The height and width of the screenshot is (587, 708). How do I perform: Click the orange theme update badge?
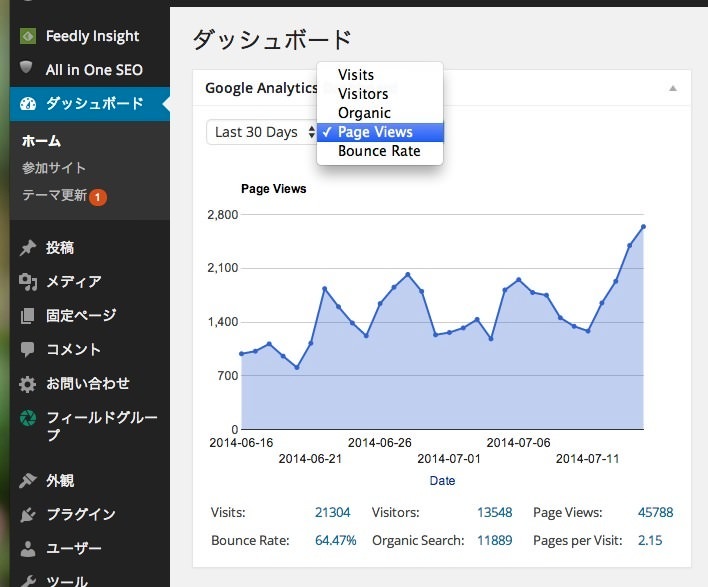click(x=98, y=197)
